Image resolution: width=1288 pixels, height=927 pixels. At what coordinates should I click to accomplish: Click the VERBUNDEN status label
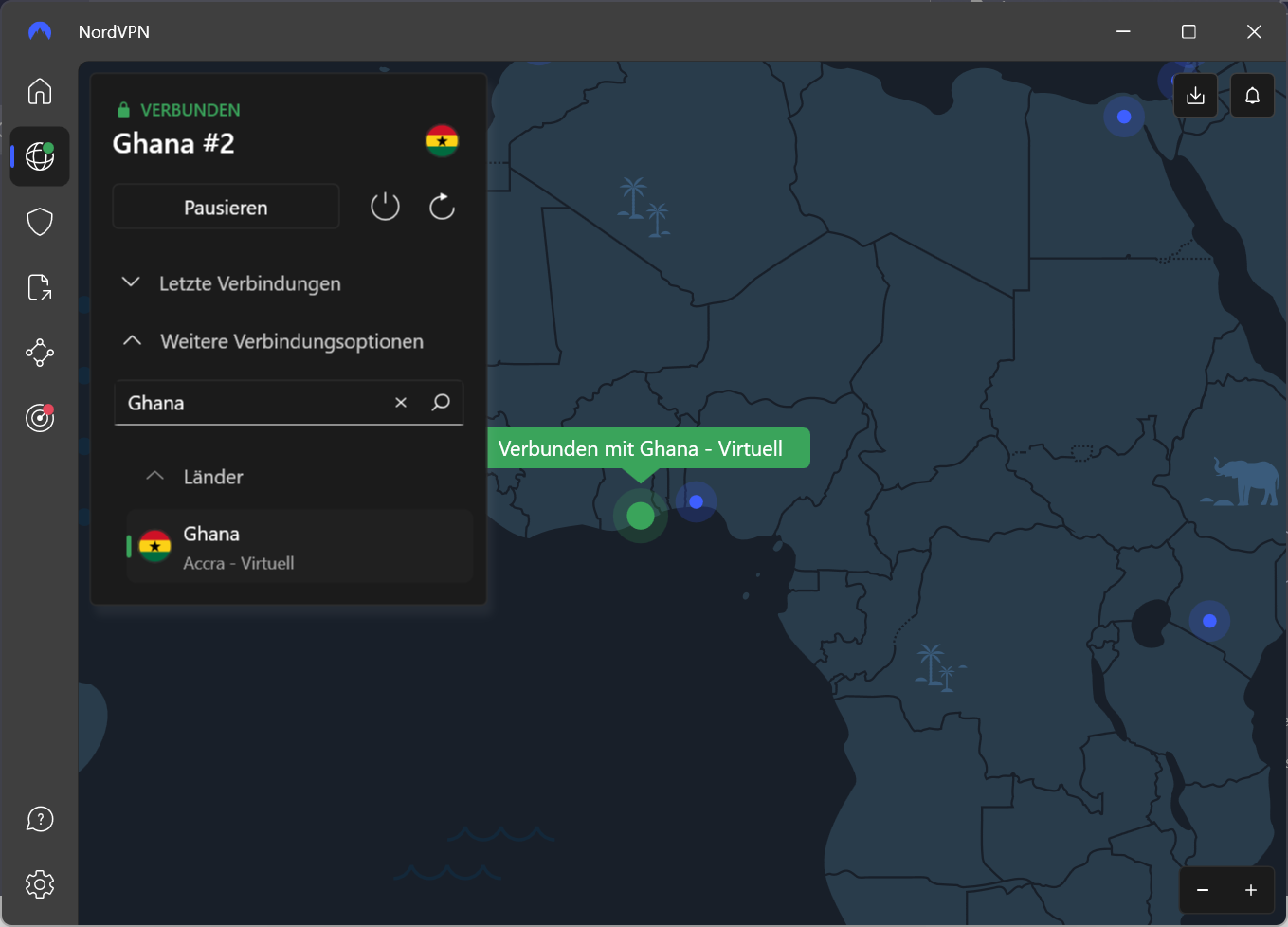[190, 110]
